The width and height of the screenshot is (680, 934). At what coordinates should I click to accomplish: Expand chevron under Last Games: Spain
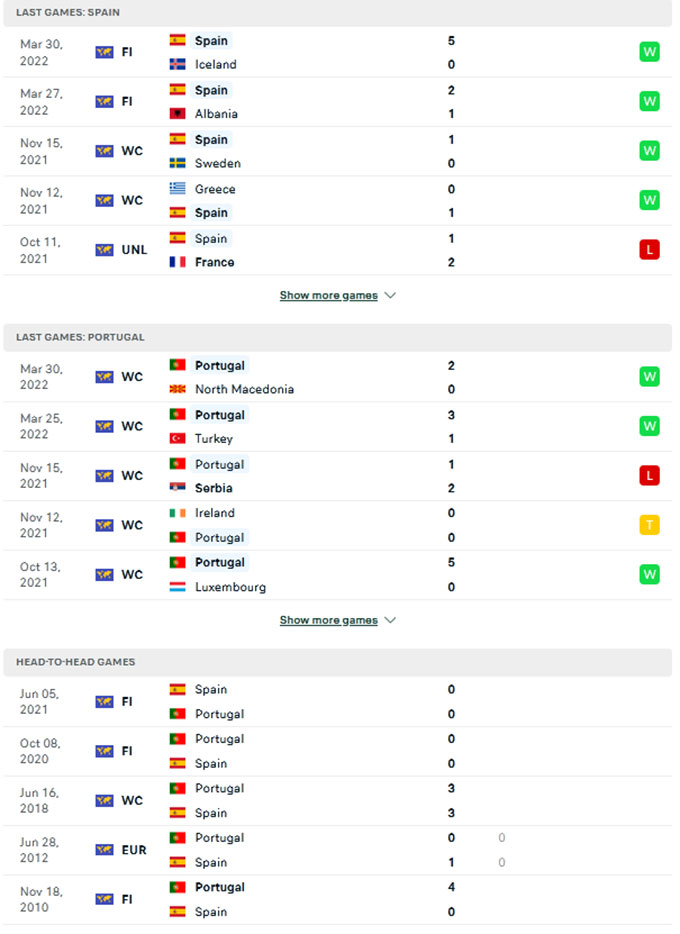(390, 296)
